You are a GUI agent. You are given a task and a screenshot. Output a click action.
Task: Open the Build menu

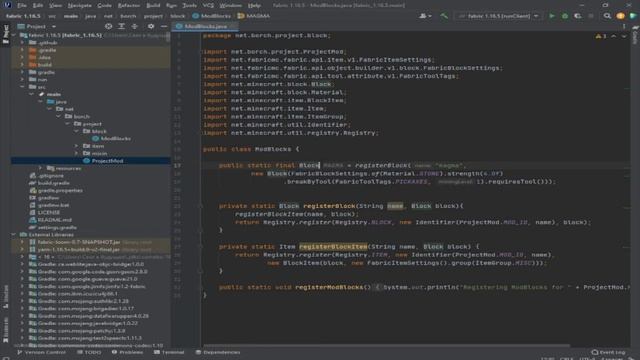(153, 5)
